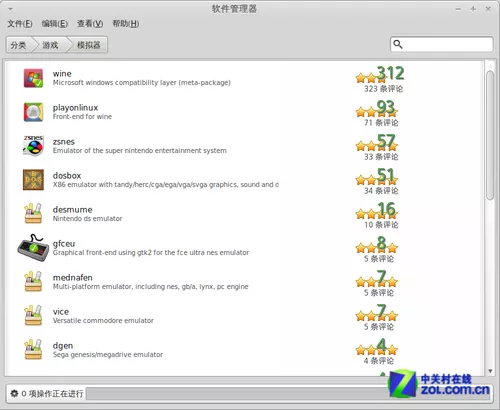Click 'Sega genesis/megadrive emulator' description
500x410 pixels.
tap(108, 355)
